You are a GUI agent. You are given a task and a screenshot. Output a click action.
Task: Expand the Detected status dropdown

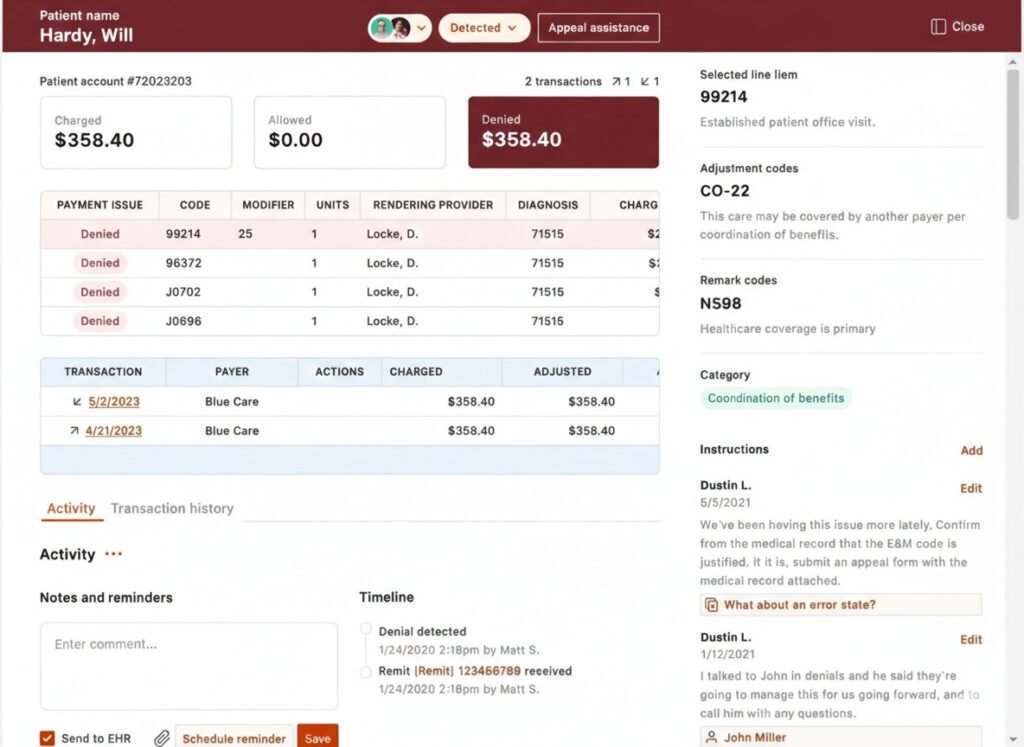click(x=484, y=28)
